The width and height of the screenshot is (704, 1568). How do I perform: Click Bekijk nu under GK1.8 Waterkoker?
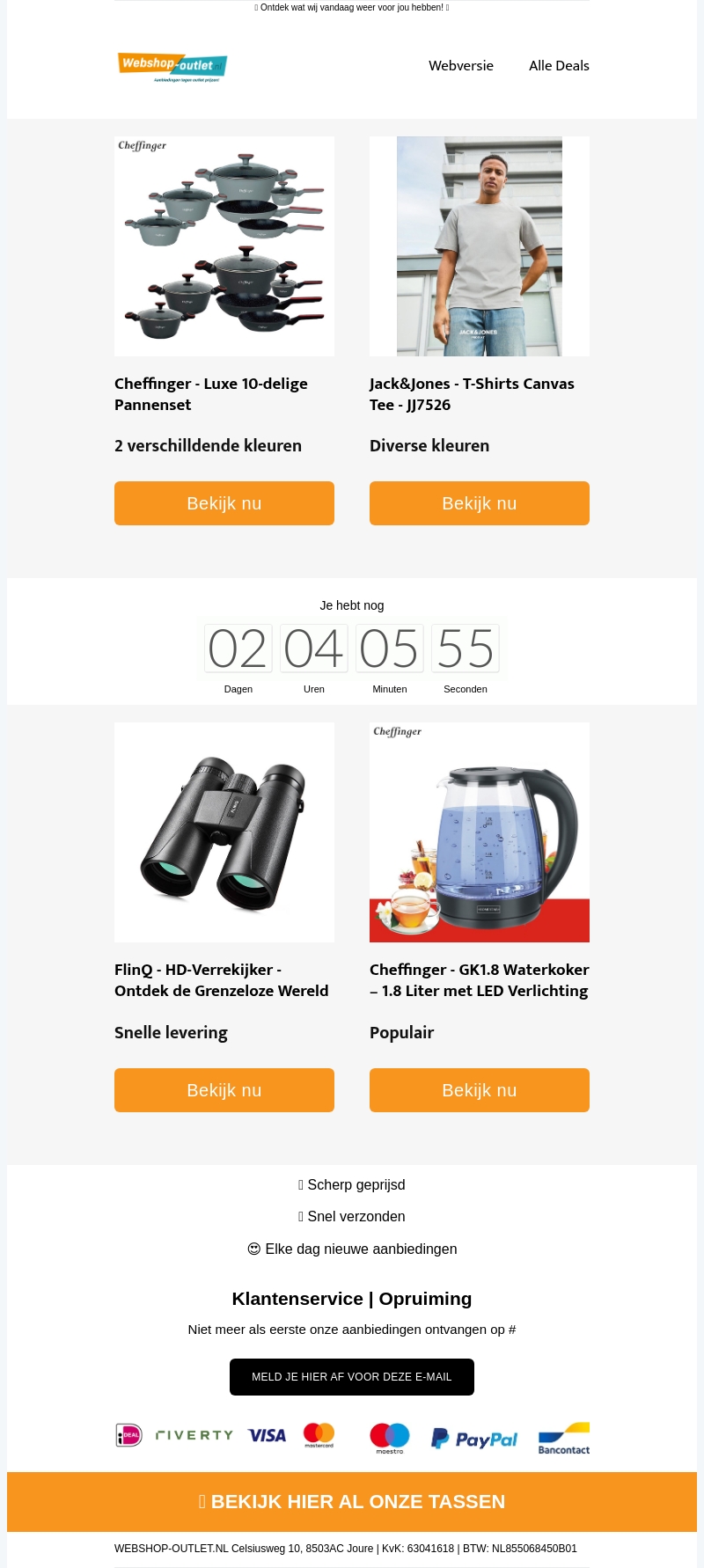click(480, 1090)
